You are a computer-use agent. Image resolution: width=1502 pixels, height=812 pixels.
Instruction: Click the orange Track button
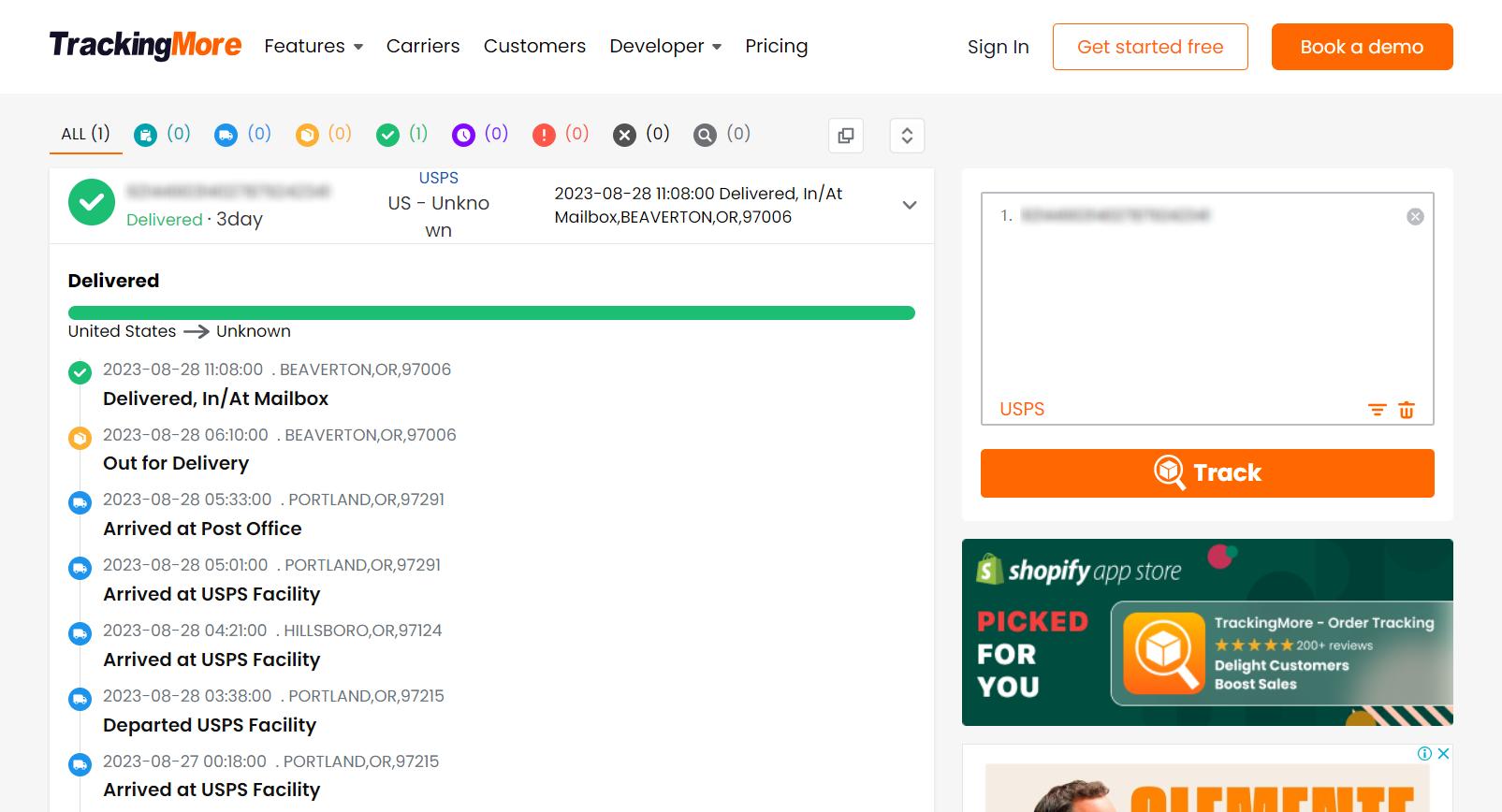(1207, 473)
